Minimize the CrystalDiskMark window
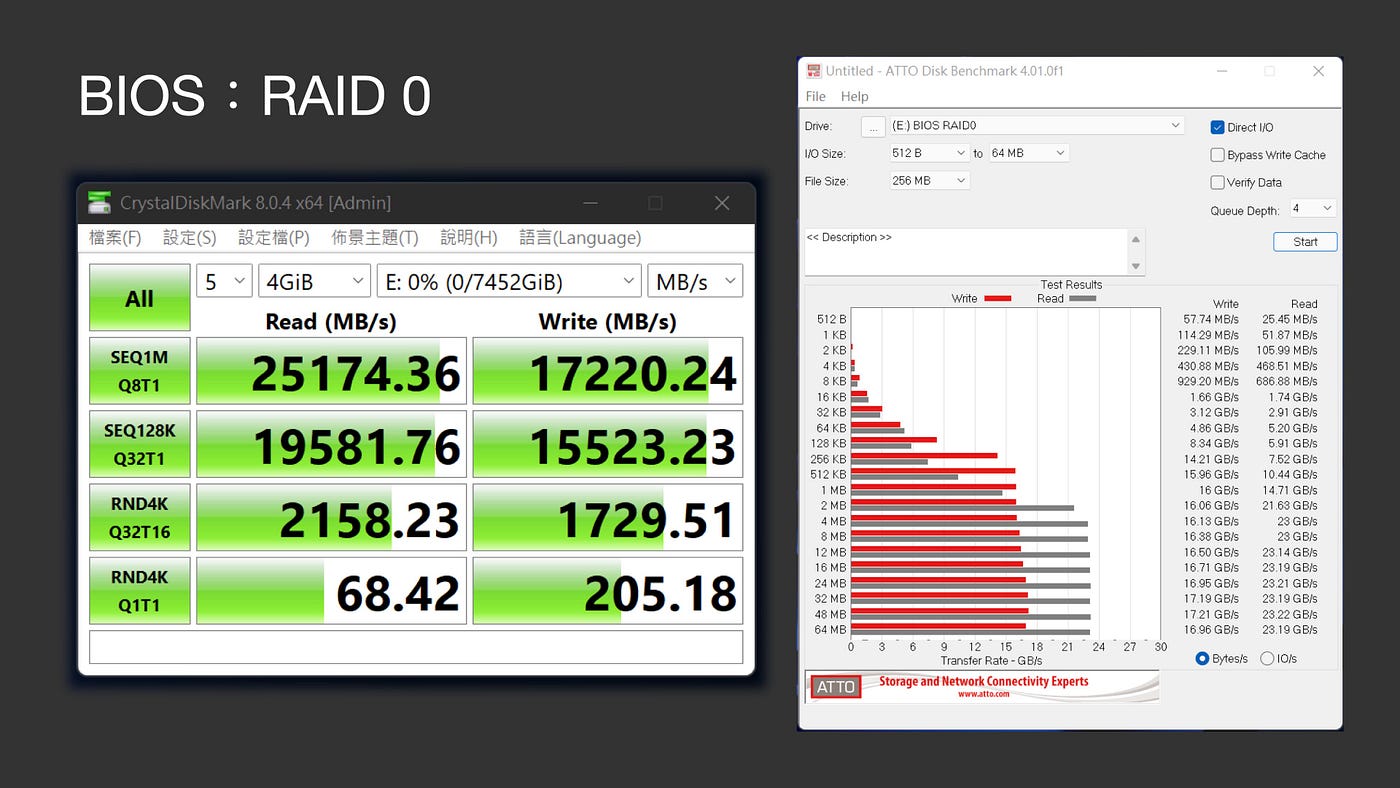Image resolution: width=1400 pixels, height=788 pixels. pos(589,203)
